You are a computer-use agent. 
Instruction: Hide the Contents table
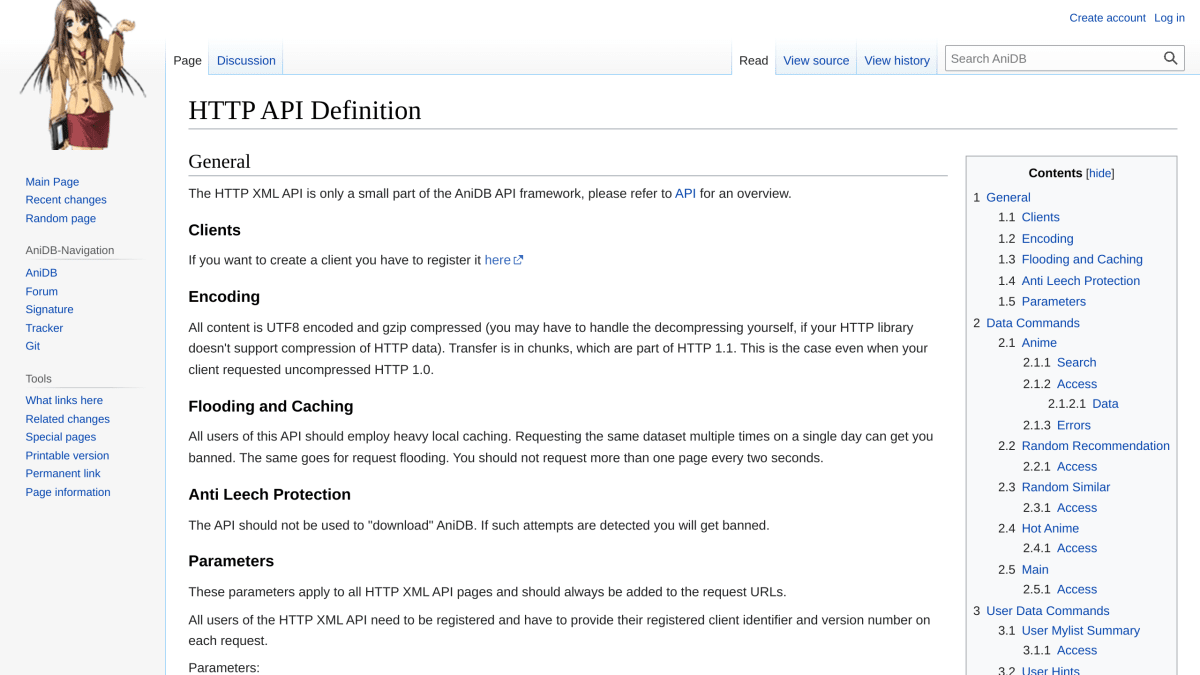(x=1100, y=173)
